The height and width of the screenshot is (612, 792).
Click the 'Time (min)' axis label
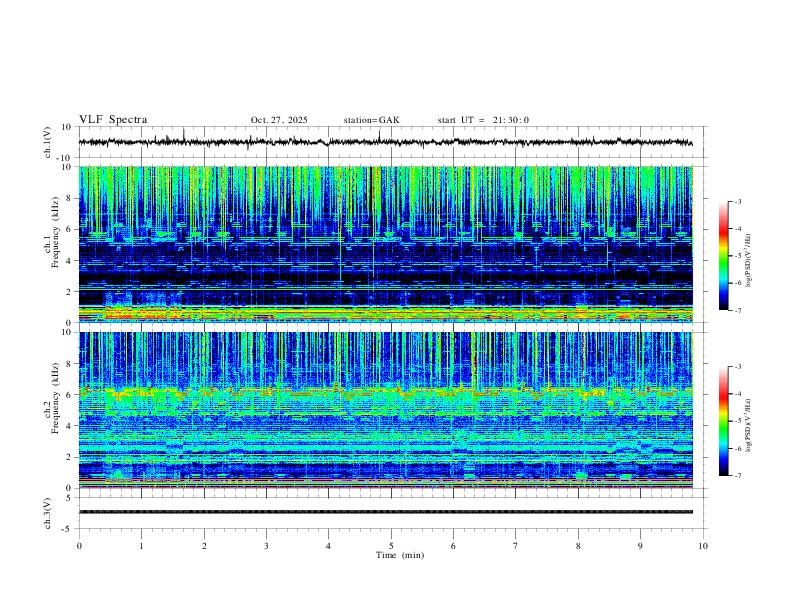coord(400,555)
